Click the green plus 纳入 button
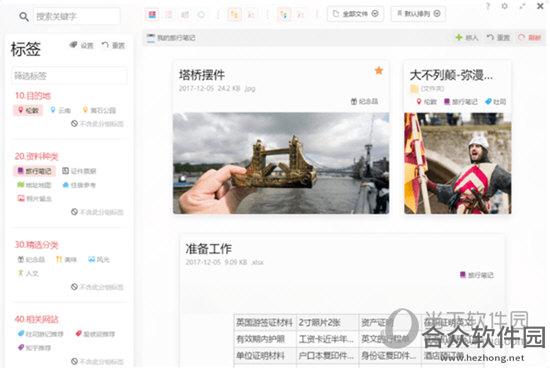This screenshot has width=550, height=368. coord(467,37)
